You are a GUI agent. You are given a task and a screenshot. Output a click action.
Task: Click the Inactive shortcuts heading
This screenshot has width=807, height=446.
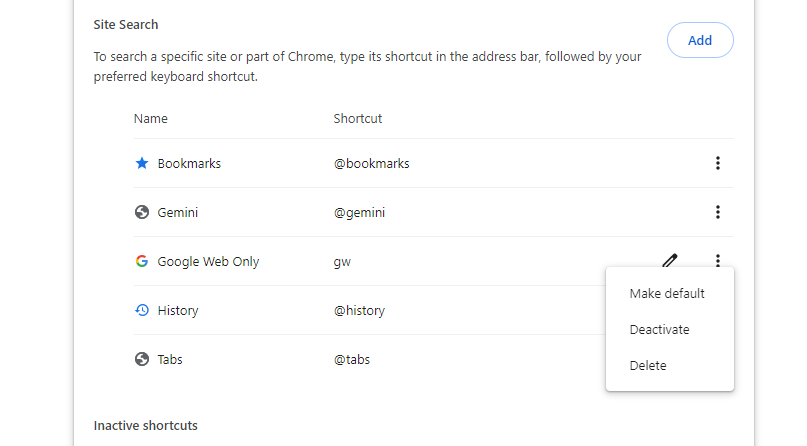pos(146,425)
